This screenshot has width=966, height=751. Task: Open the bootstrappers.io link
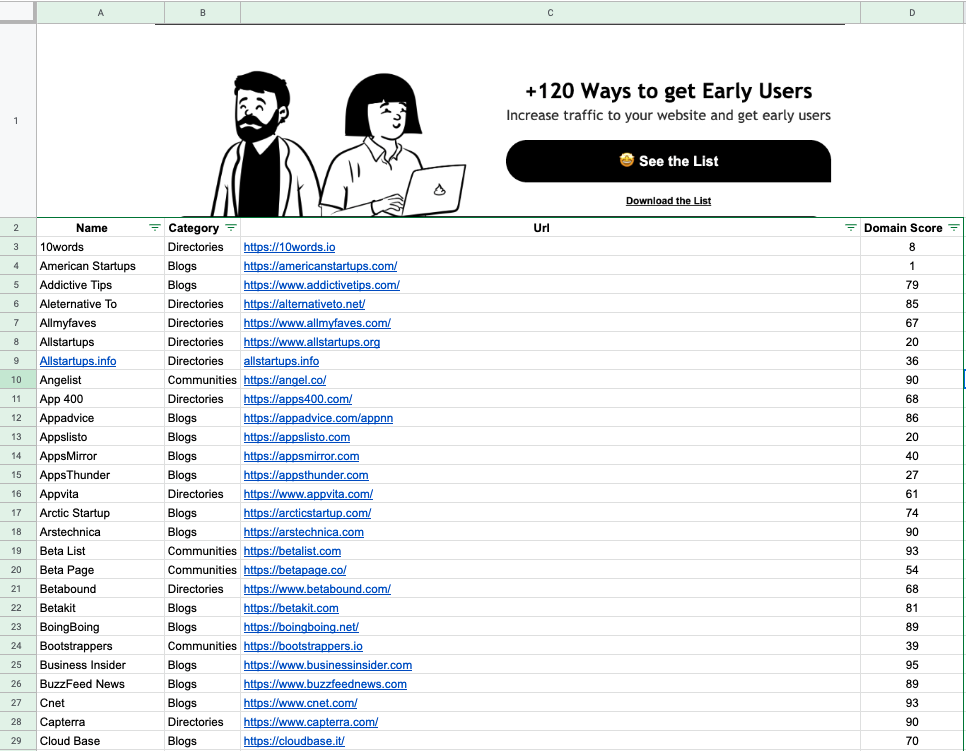pos(302,646)
